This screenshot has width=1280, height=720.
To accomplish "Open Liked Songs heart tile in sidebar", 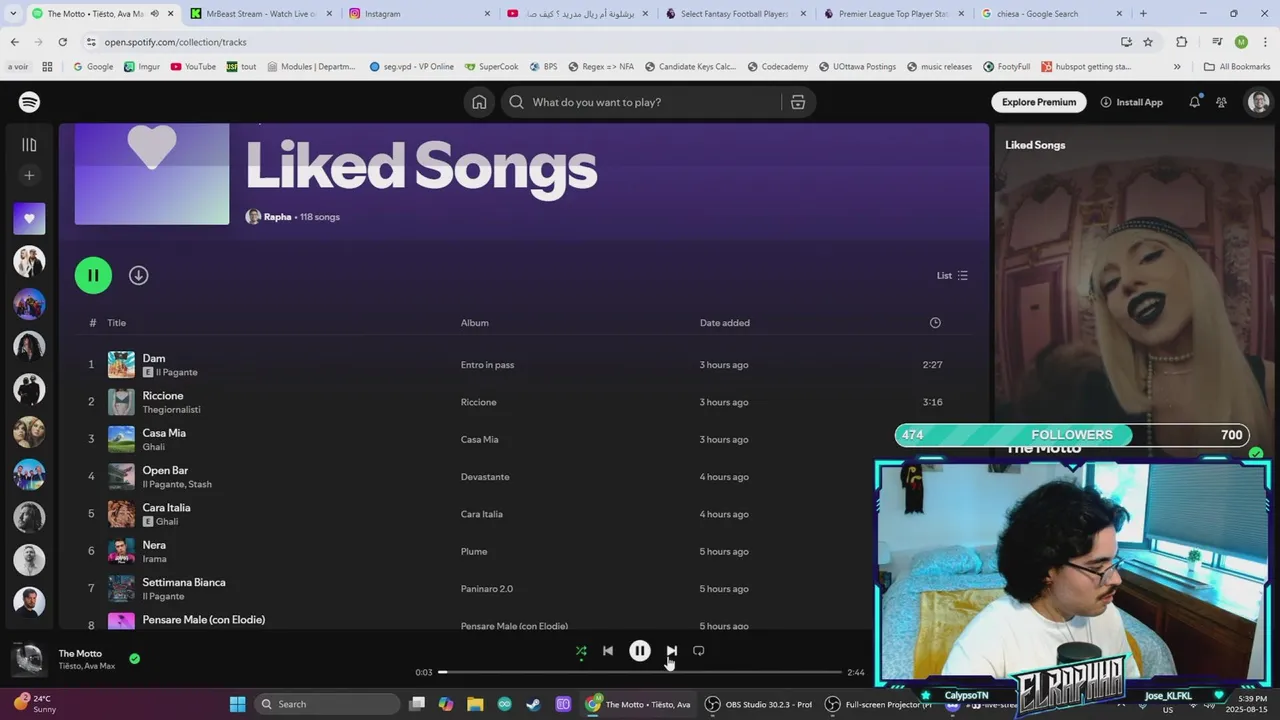I will click(x=29, y=218).
